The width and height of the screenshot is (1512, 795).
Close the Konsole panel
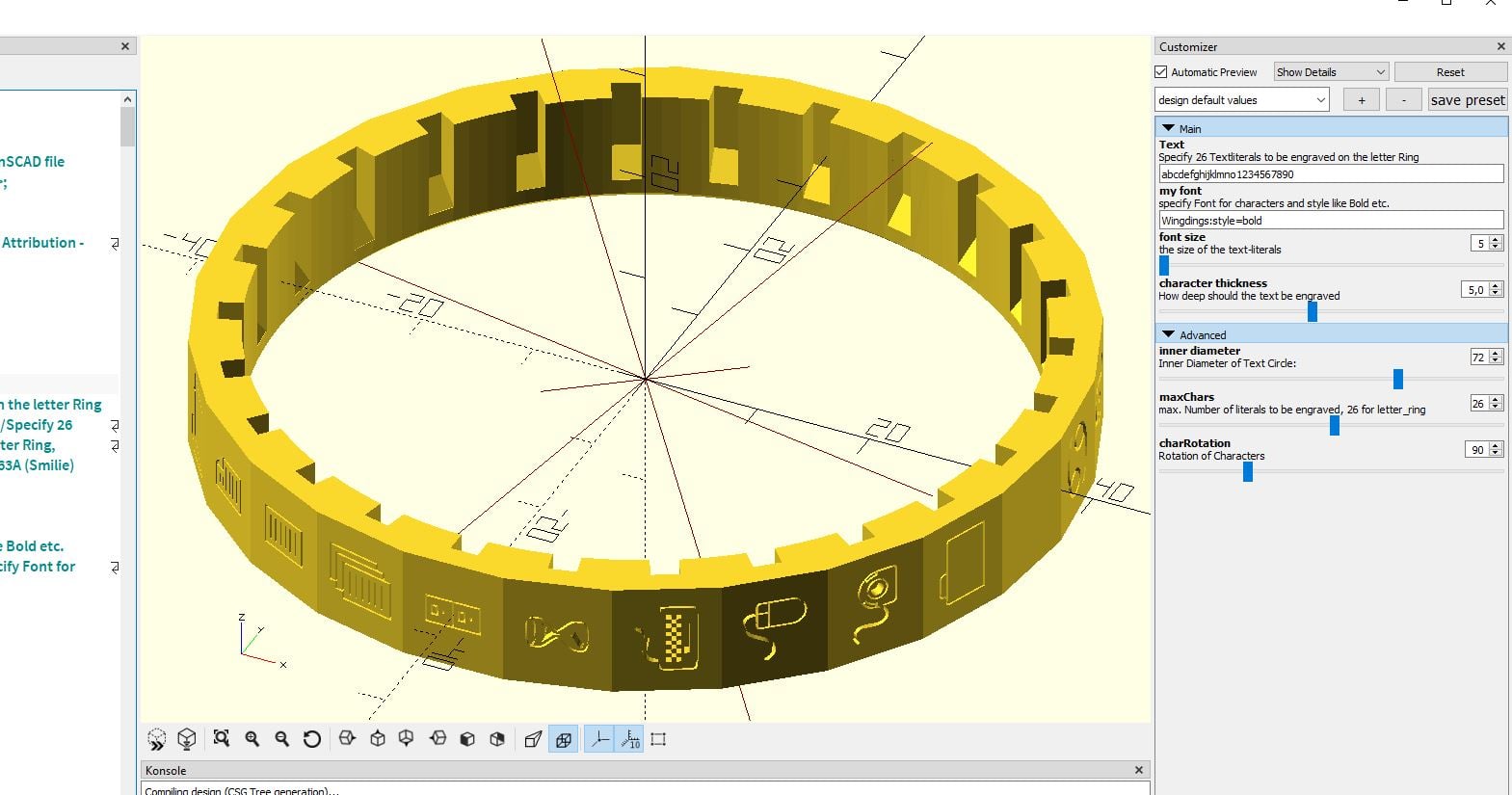pos(1139,770)
